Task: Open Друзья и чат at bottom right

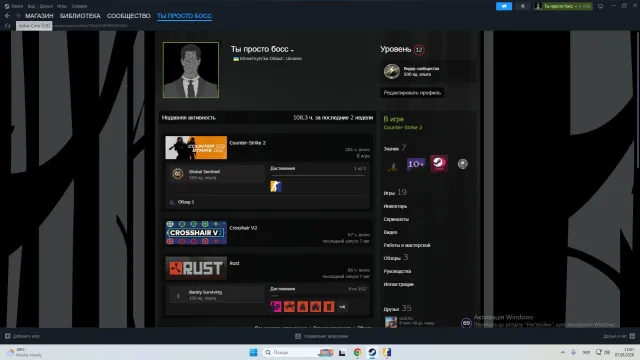Action: 619,336
